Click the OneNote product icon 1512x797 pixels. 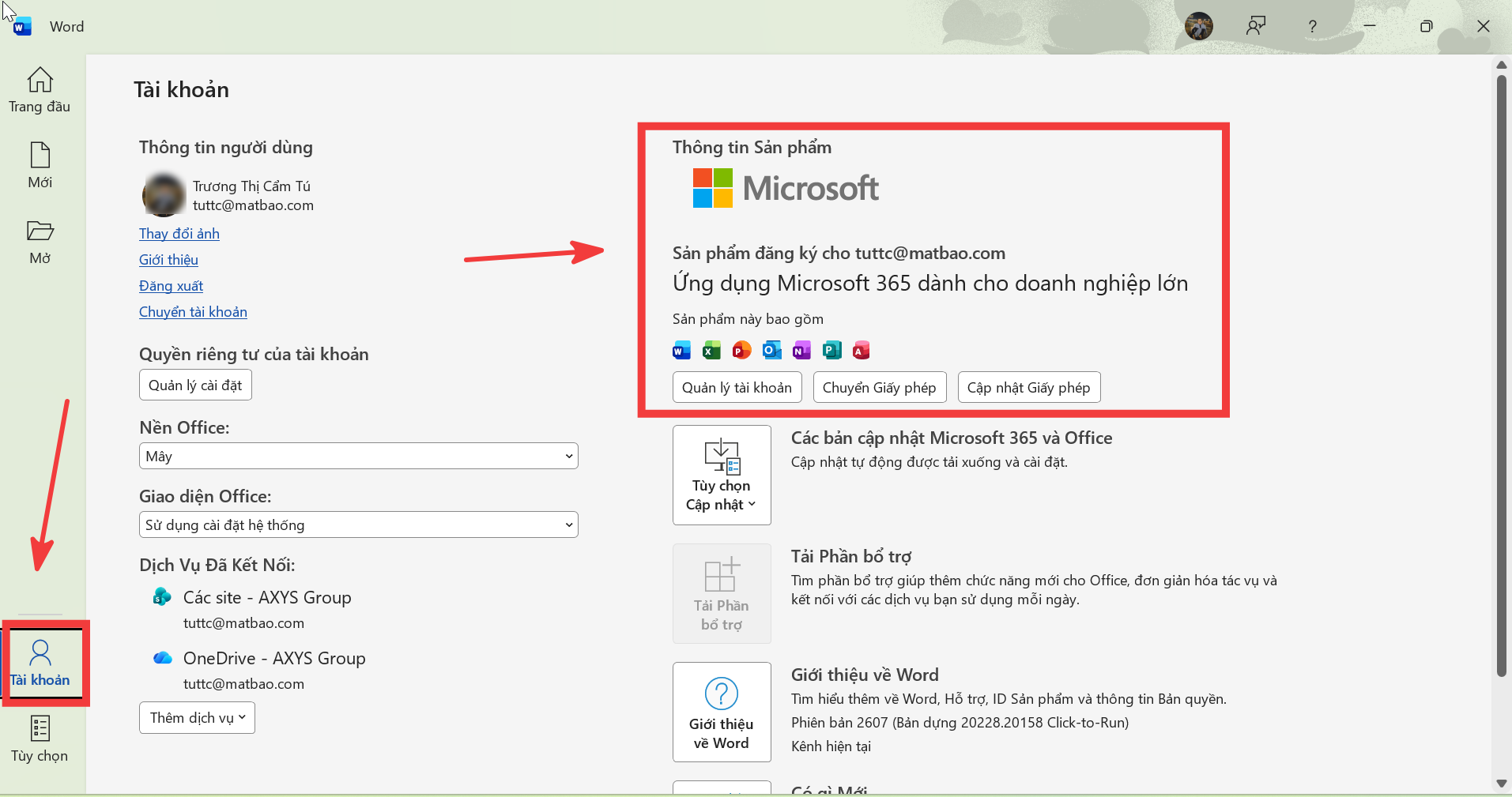click(801, 350)
